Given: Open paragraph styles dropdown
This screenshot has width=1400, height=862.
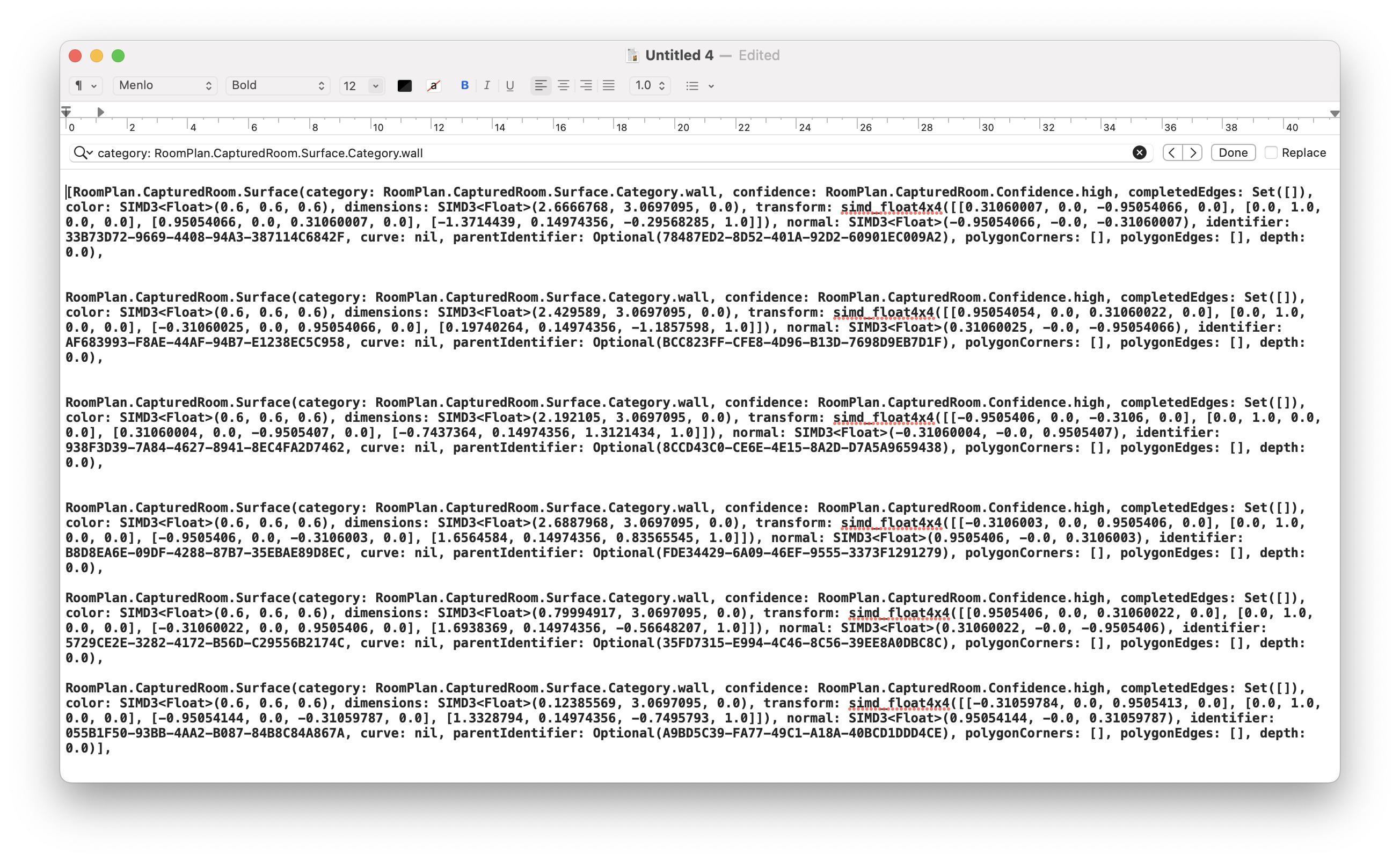Looking at the screenshot, I should (85, 85).
